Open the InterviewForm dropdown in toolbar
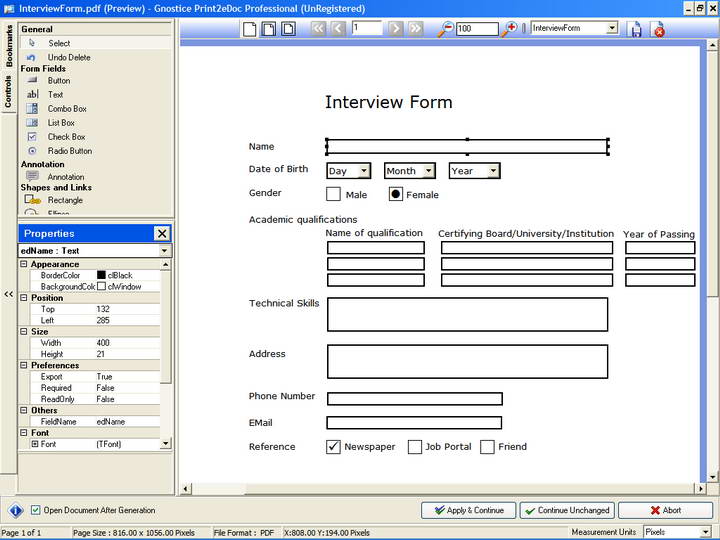This screenshot has width=720, height=540. click(x=612, y=28)
